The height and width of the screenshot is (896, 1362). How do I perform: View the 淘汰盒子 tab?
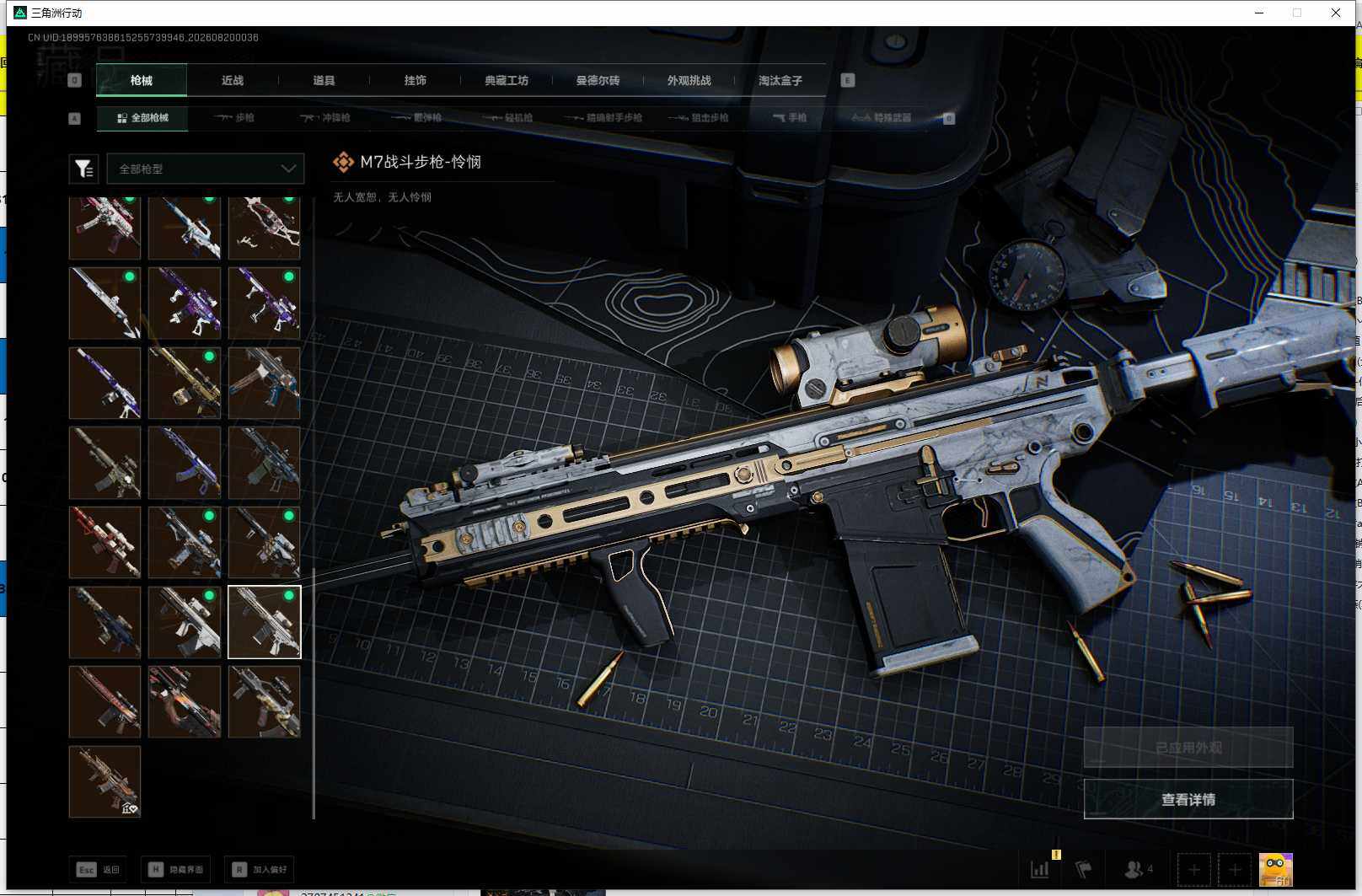click(780, 80)
